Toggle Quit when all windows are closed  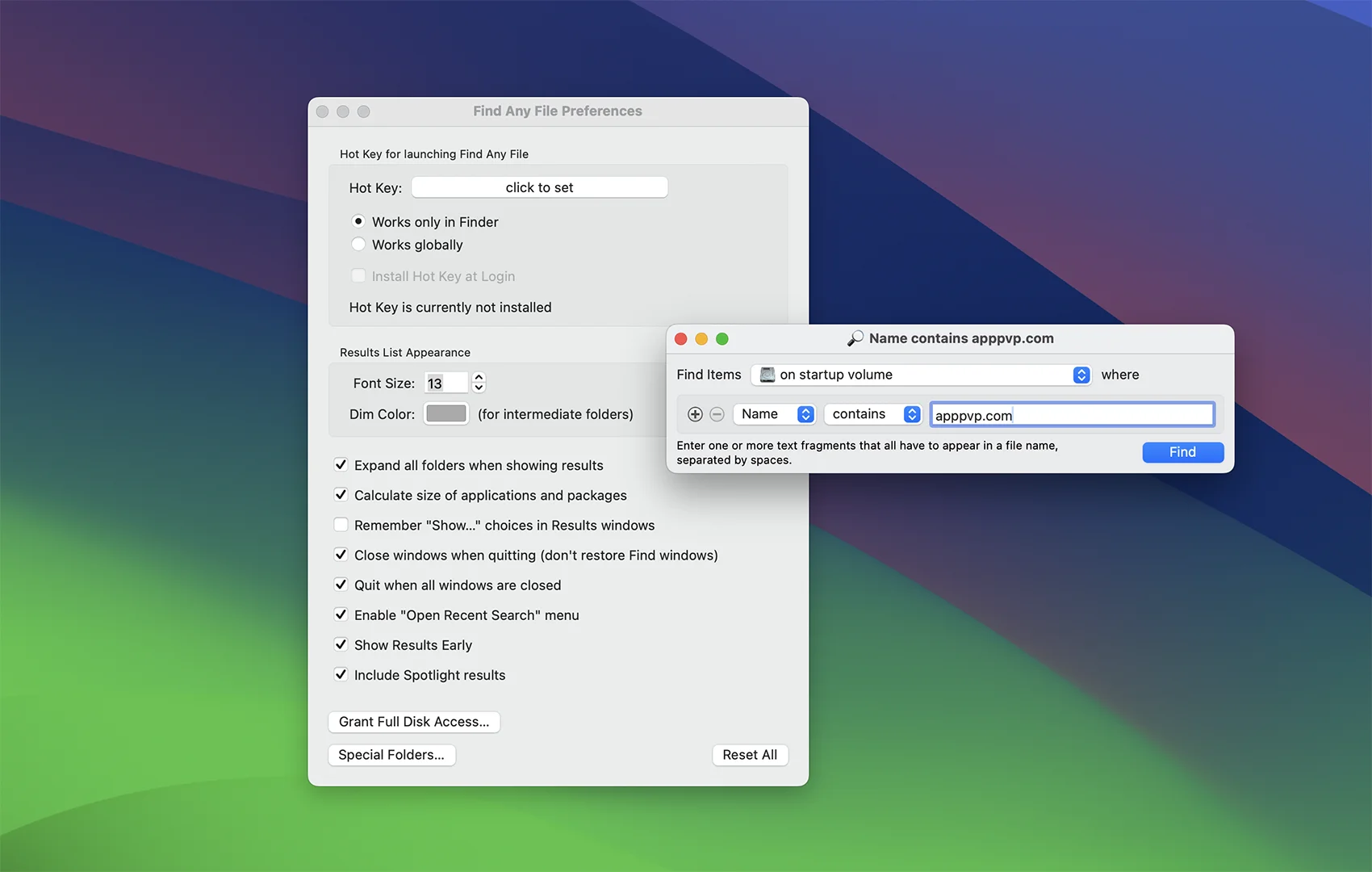pyautogui.click(x=341, y=585)
